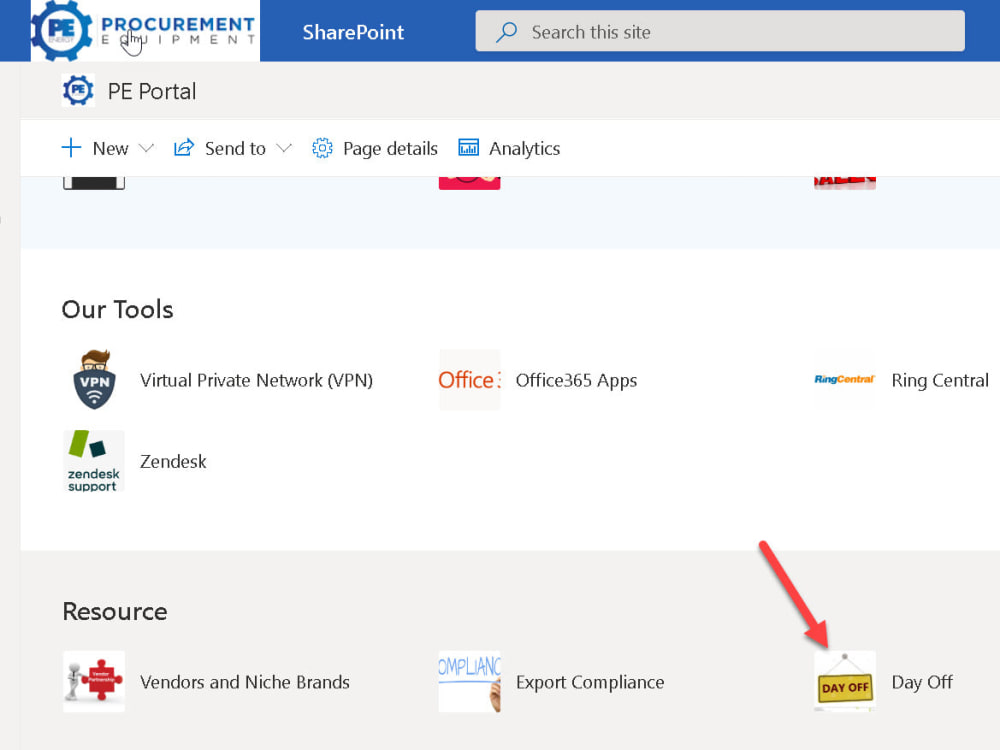Open Analytics

(524, 149)
